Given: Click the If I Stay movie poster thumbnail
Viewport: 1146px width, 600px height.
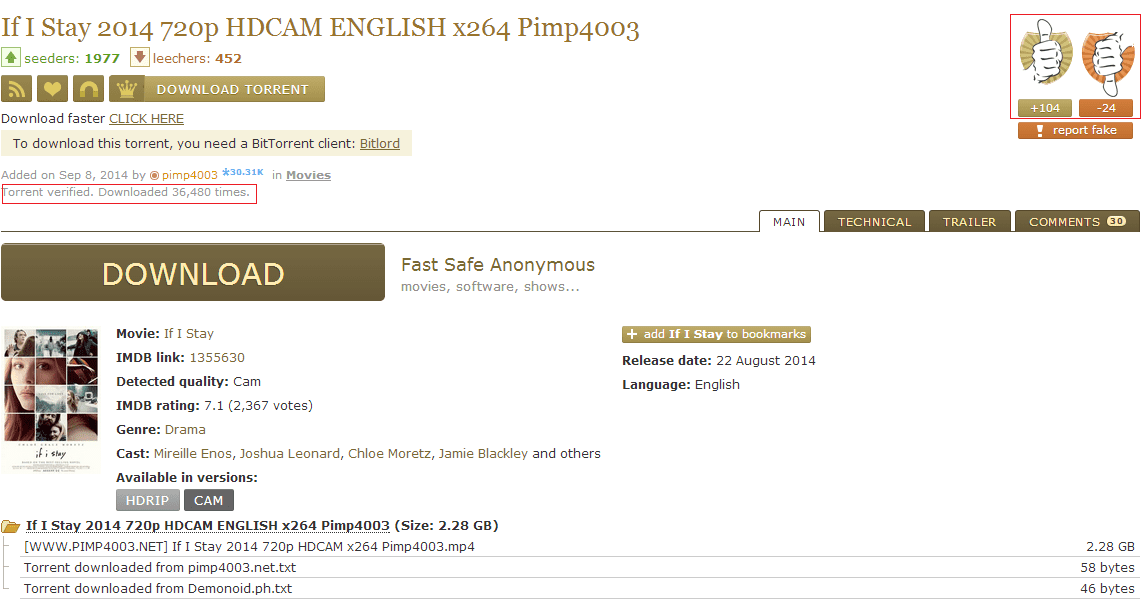Looking at the screenshot, I should [51, 400].
